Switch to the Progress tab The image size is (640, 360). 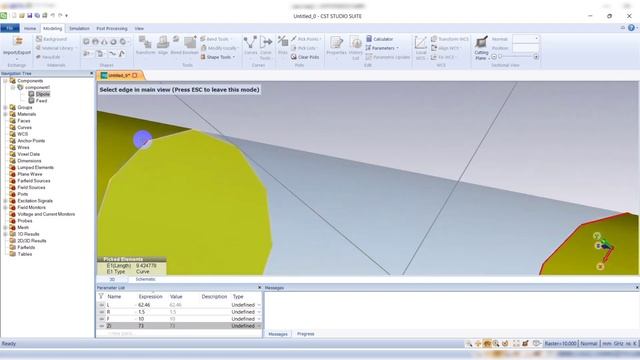[x=305, y=334]
